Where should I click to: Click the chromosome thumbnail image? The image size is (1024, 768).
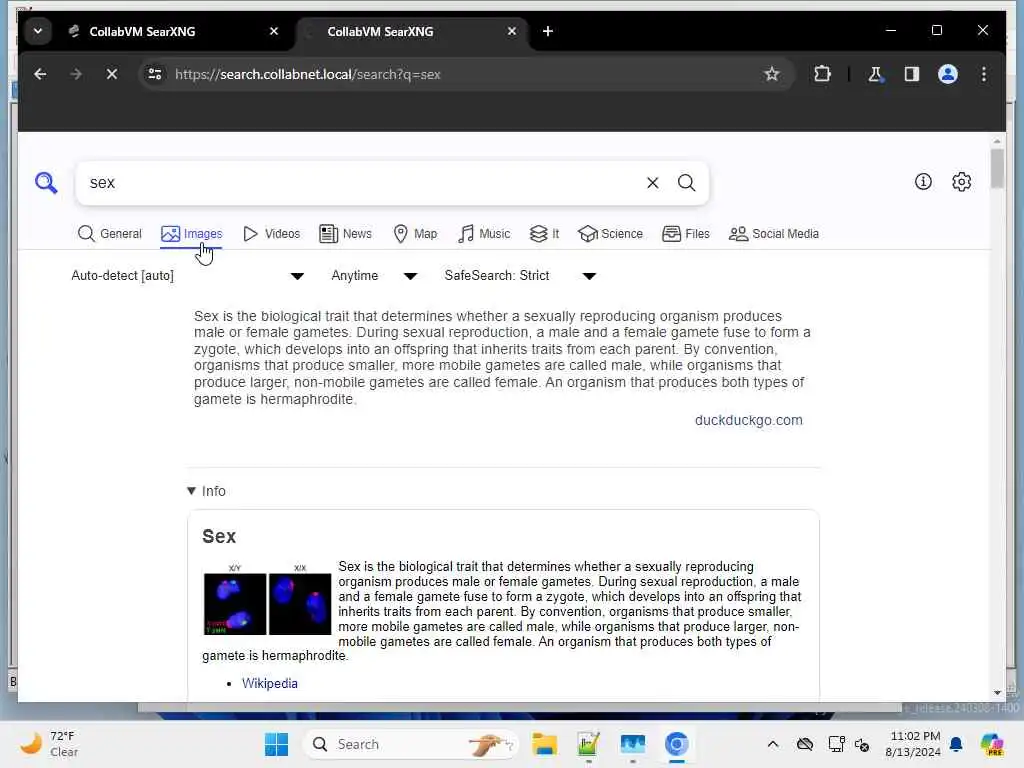coord(267,600)
